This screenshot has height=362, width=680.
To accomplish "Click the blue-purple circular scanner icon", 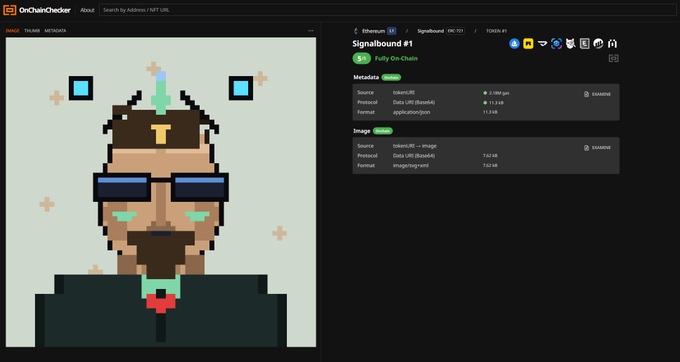I will pos(556,43).
